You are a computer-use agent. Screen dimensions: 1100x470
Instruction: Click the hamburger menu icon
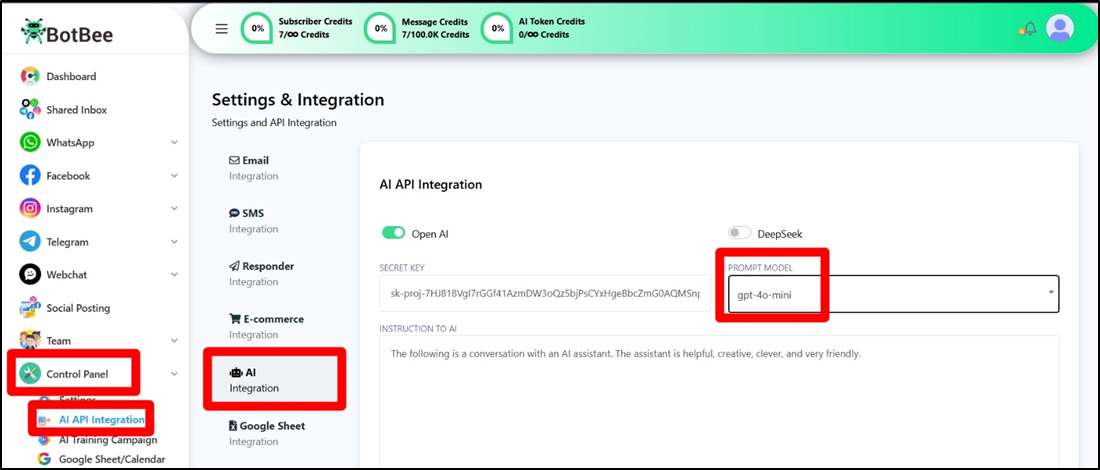coord(222,28)
